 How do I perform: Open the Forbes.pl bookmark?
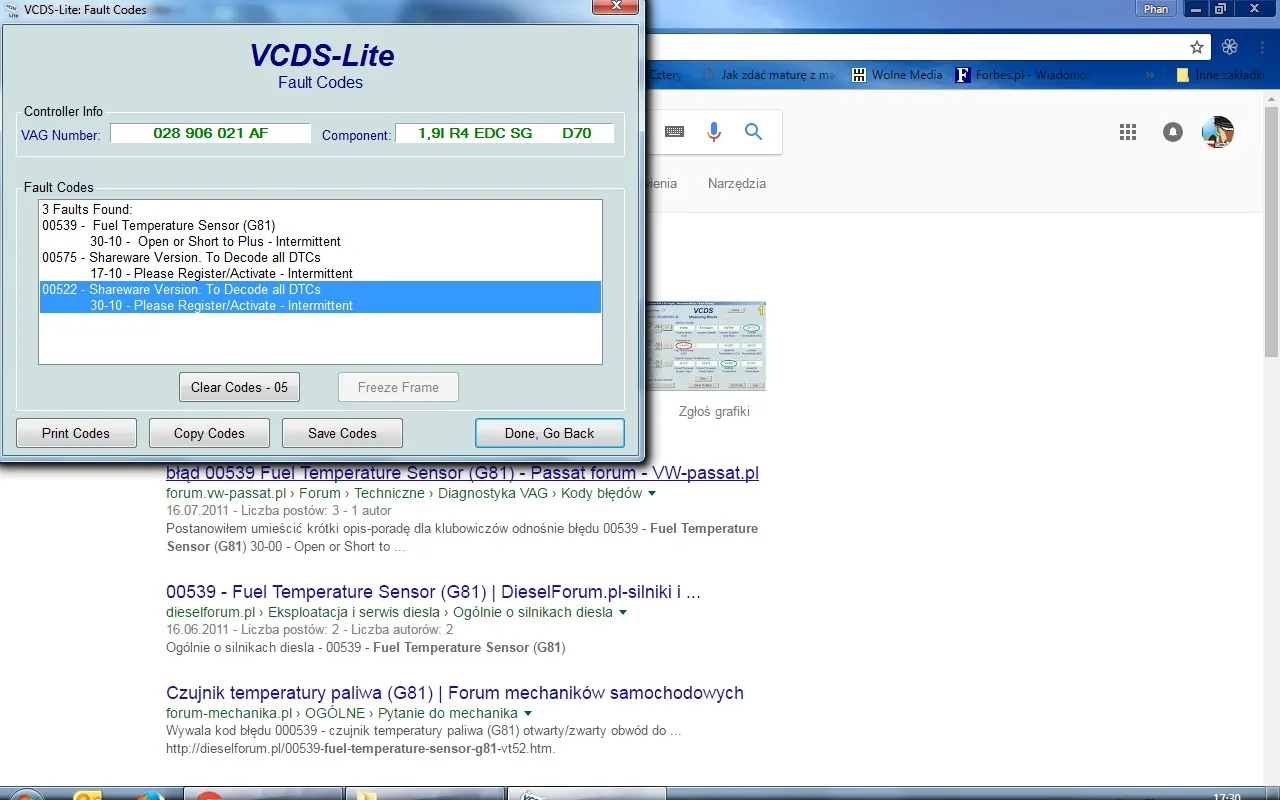click(x=1023, y=75)
